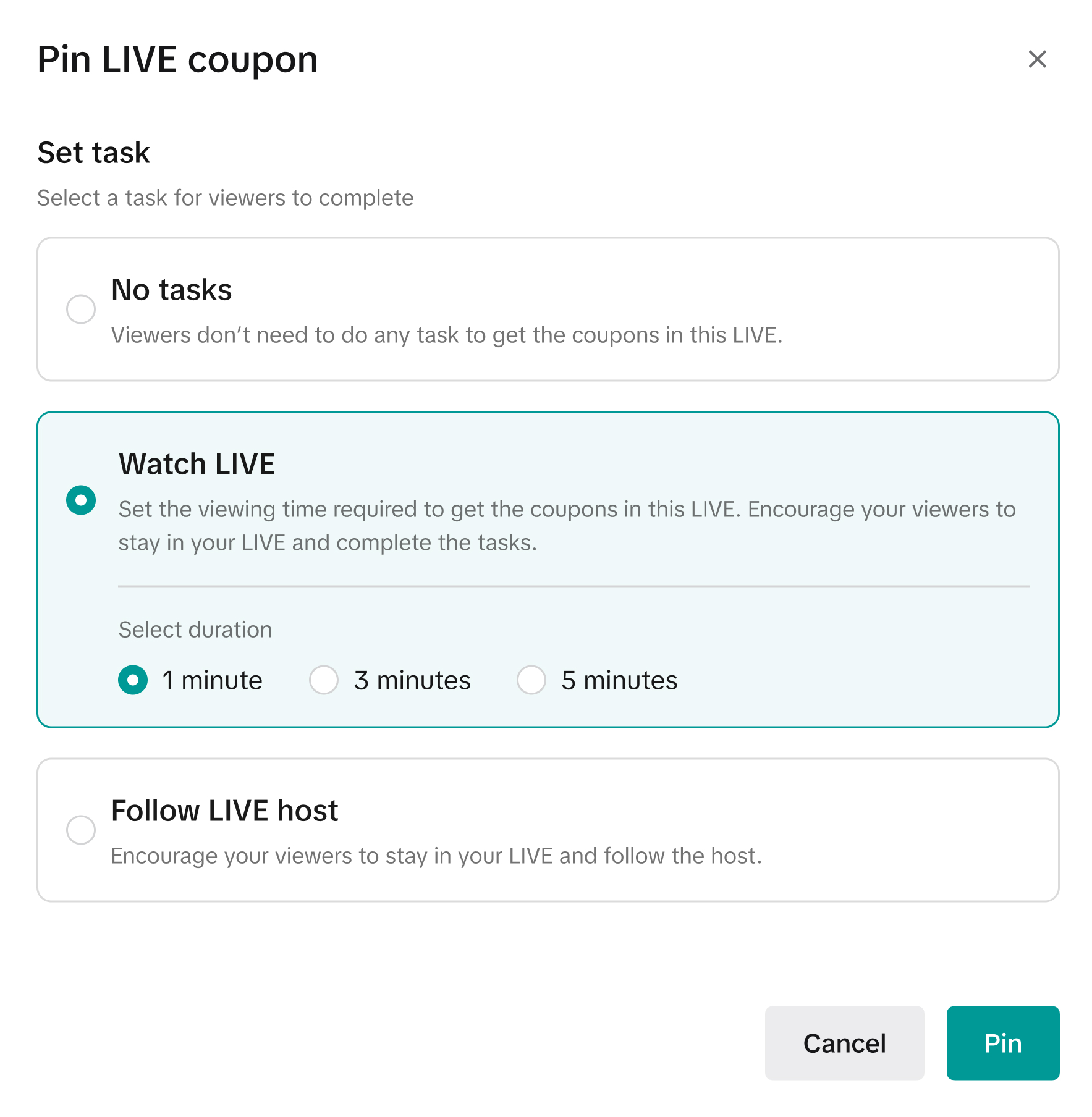This screenshot has width=1092, height=1117.
Task: Click the "3 minutes" label text
Action: tap(412, 680)
